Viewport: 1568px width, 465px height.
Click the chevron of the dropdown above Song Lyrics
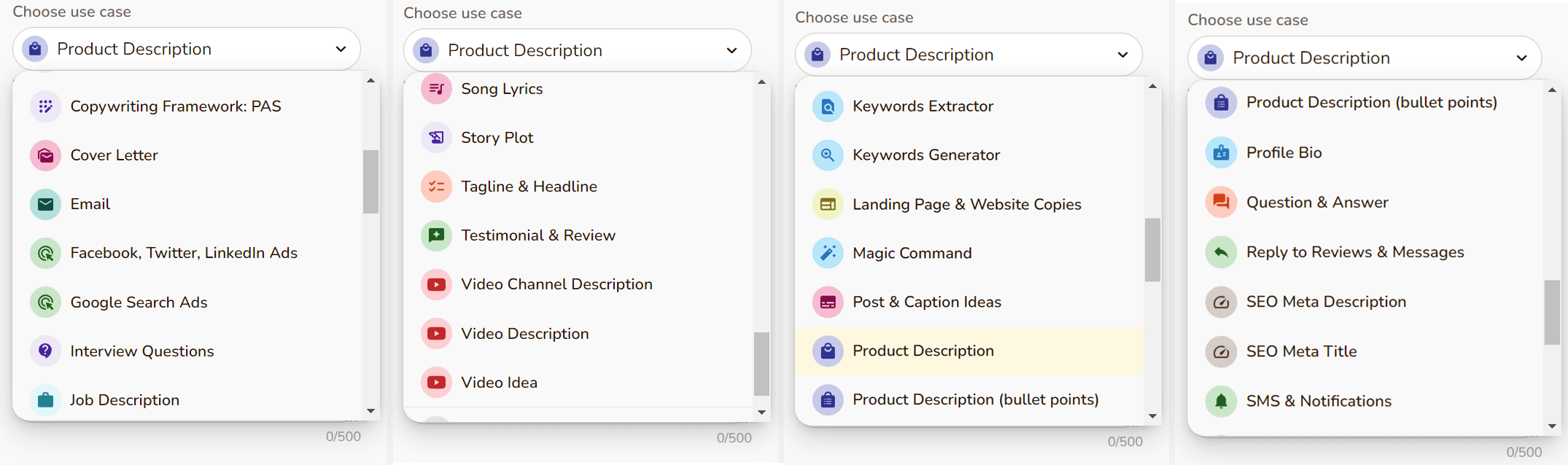(x=731, y=50)
